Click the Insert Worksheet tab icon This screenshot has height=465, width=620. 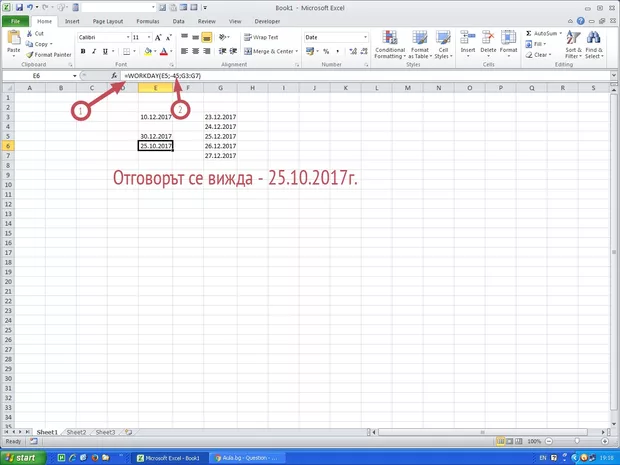[128, 432]
